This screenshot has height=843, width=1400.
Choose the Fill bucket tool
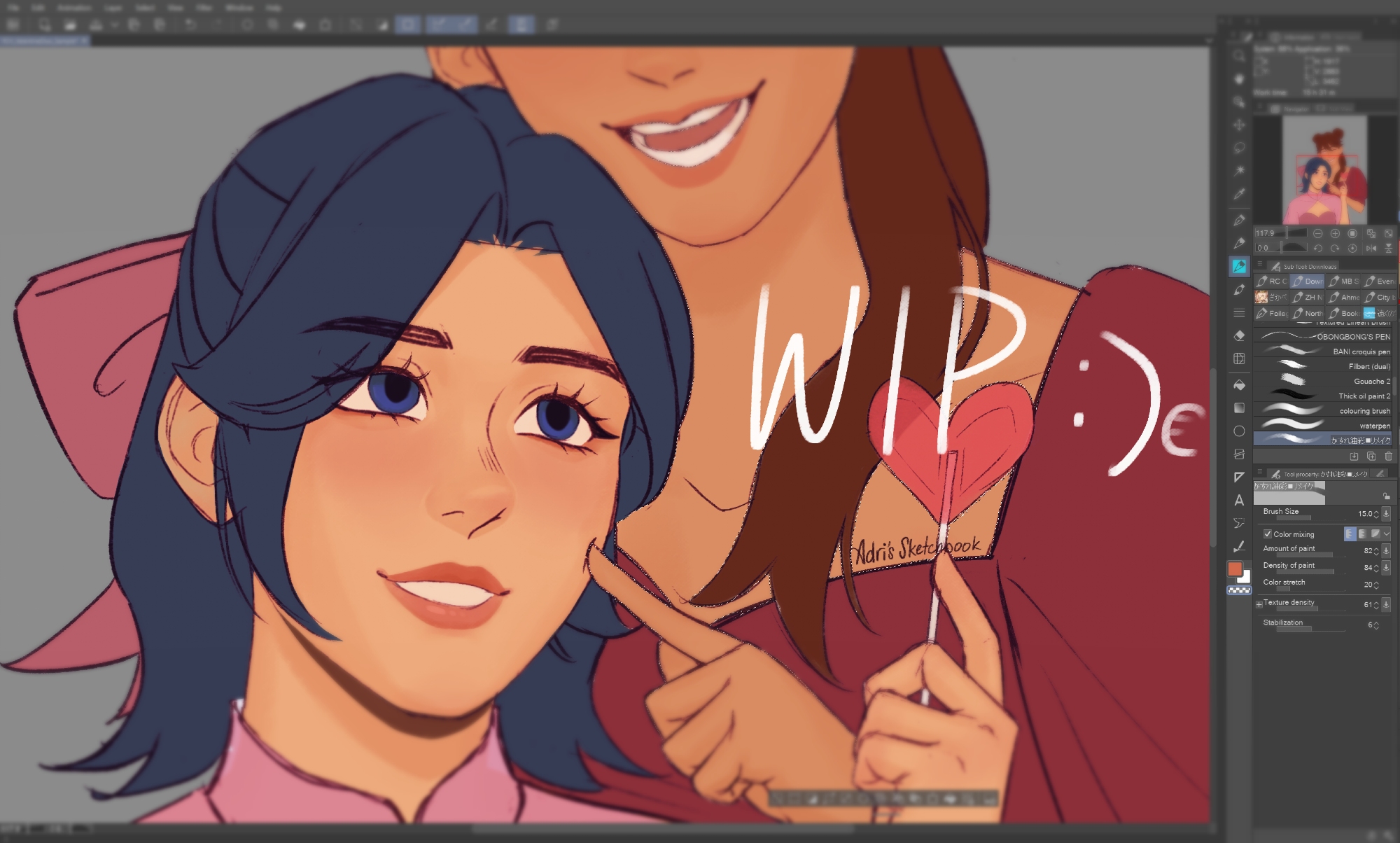[x=1239, y=385]
